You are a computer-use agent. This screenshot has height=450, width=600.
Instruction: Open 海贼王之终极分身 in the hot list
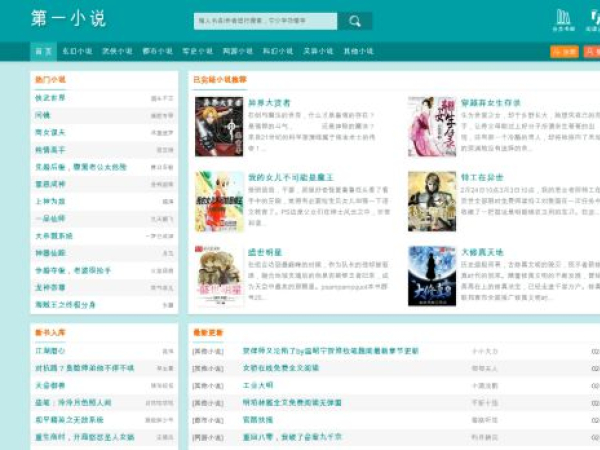coord(65,305)
